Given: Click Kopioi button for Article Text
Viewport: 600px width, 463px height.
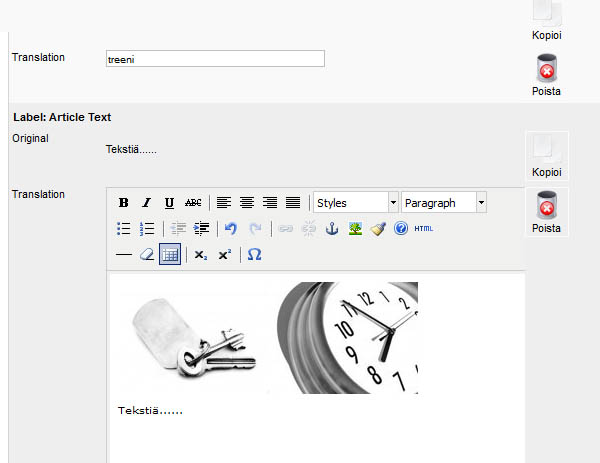Looking at the screenshot, I should coord(546,156).
